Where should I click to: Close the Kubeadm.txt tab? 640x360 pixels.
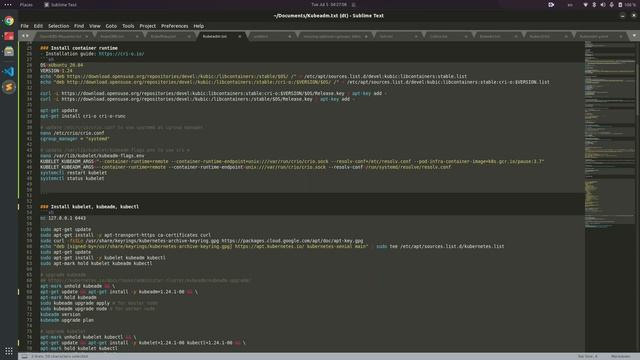[x=240, y=36]
